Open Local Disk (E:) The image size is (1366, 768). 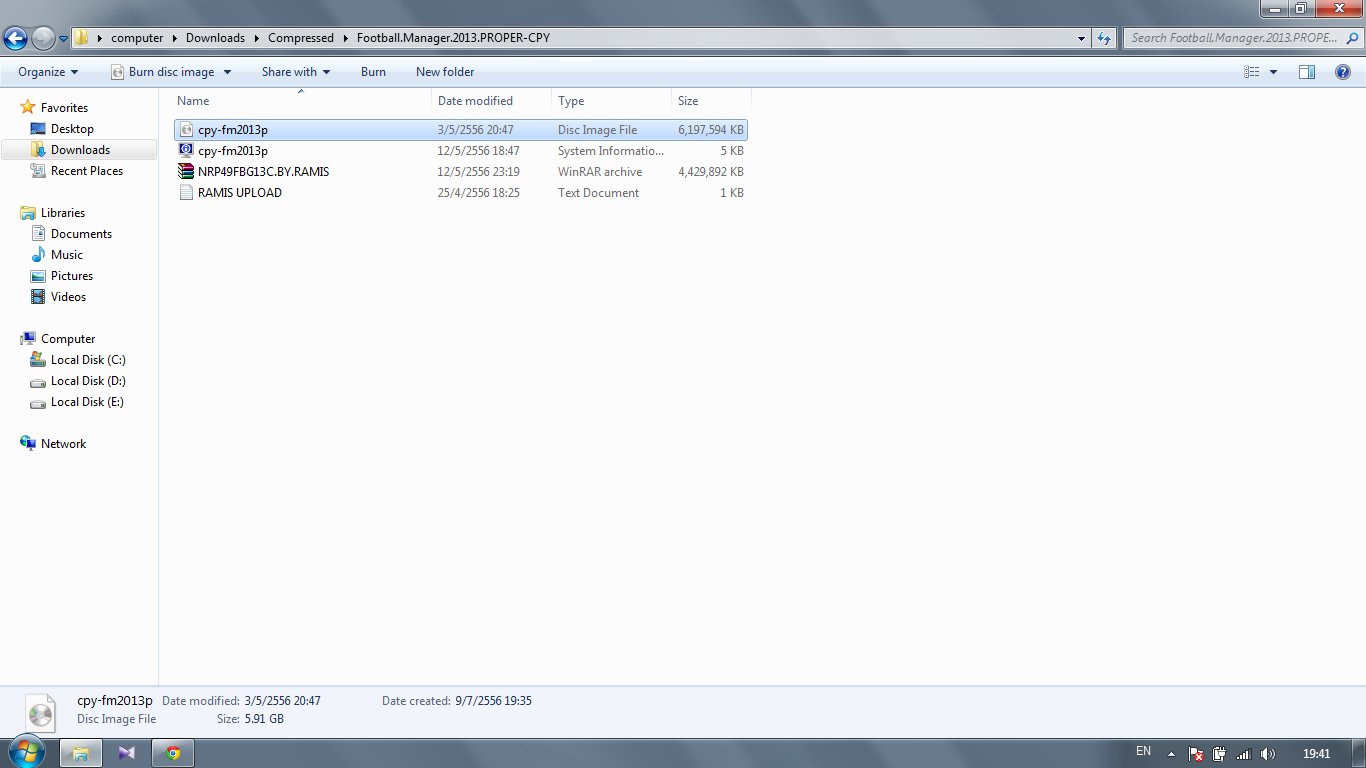click(87, 402)
